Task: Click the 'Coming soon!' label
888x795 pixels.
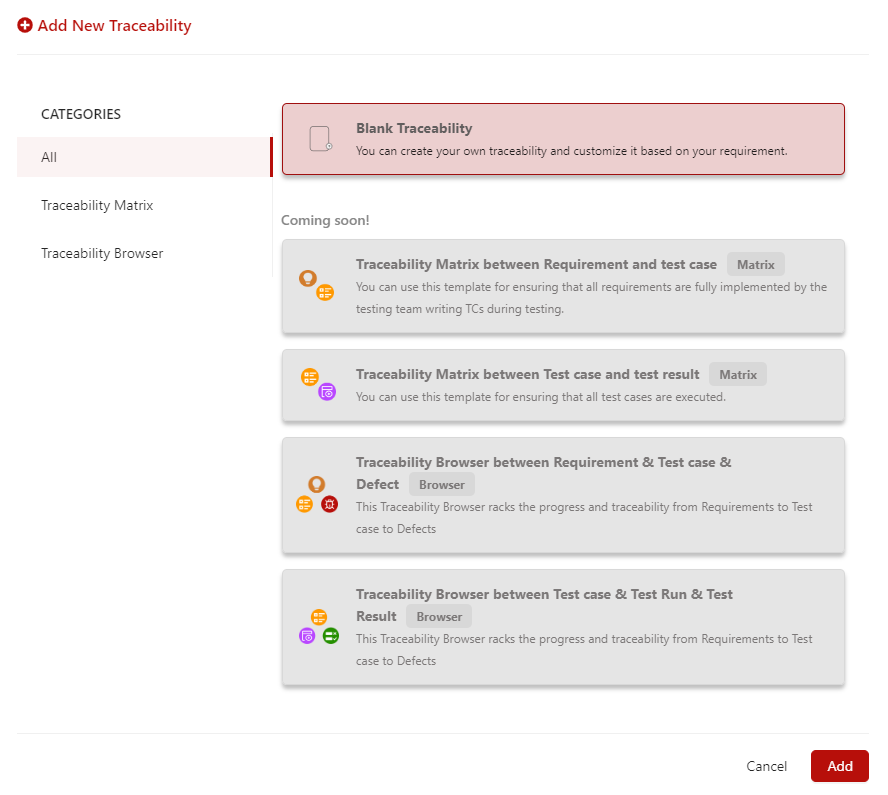Action: point(325,220)
